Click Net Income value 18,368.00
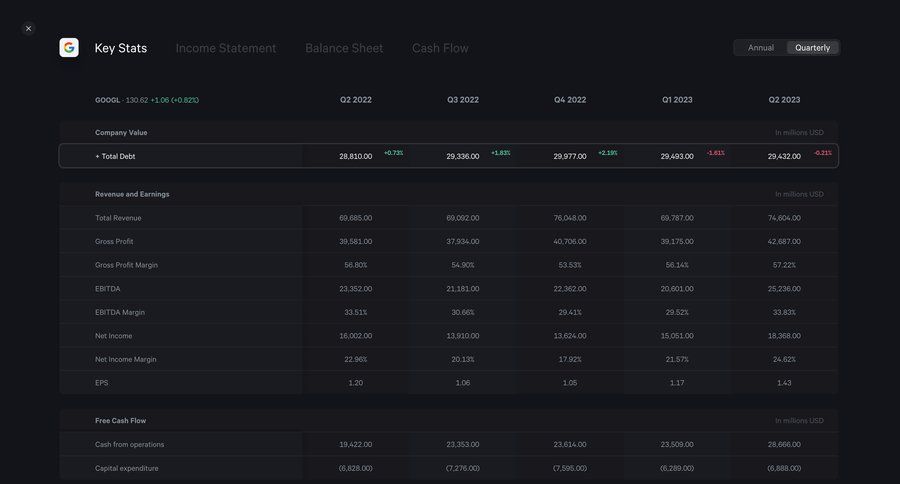Screen dimensions: 900x484 784,336
